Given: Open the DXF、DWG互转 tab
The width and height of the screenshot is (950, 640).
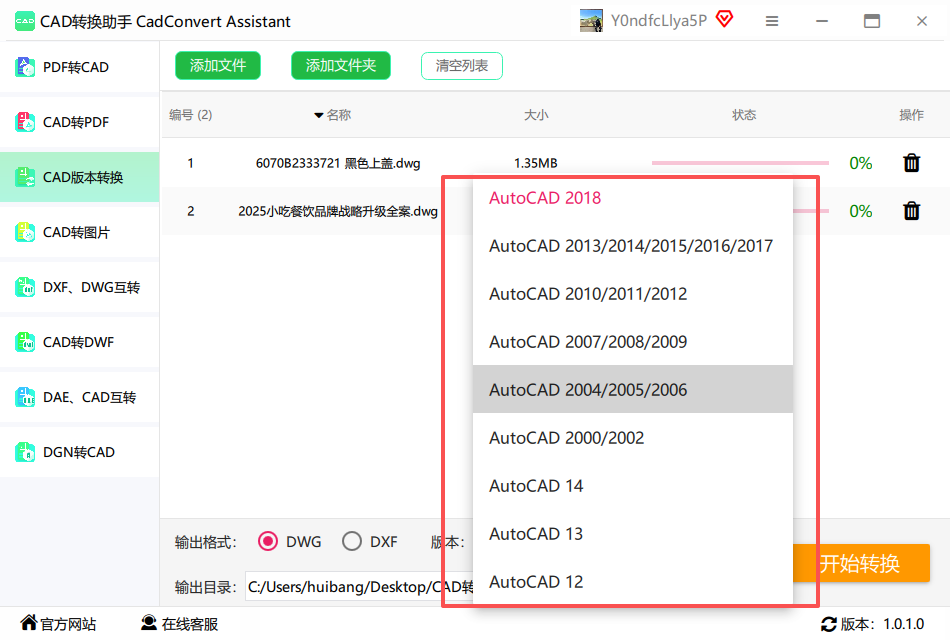Looking at the screenshot, I should [79, 287].
